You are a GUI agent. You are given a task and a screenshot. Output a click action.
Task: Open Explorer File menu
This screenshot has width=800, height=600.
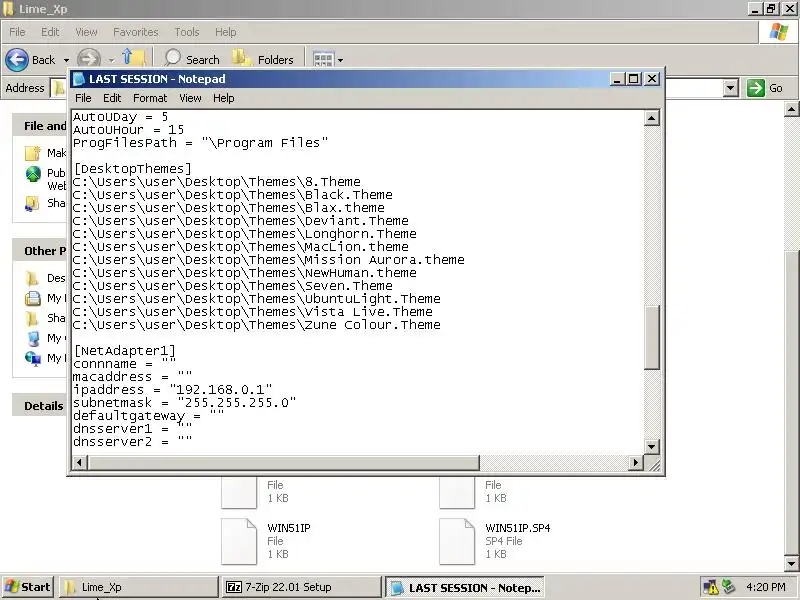(17, 32)
